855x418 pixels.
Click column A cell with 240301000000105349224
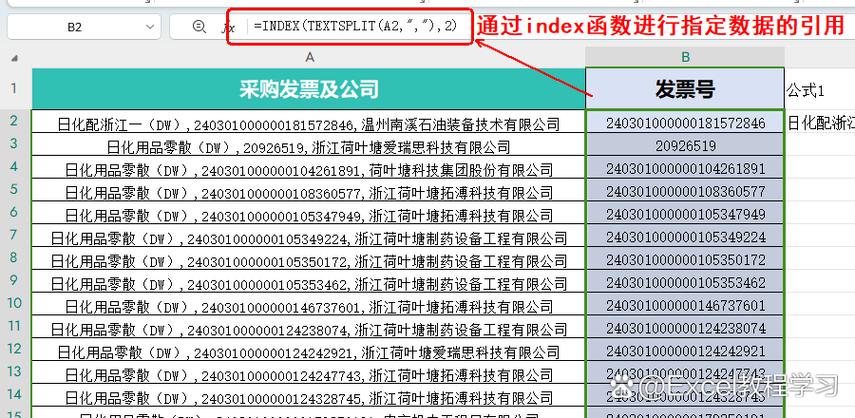[309, 236]
